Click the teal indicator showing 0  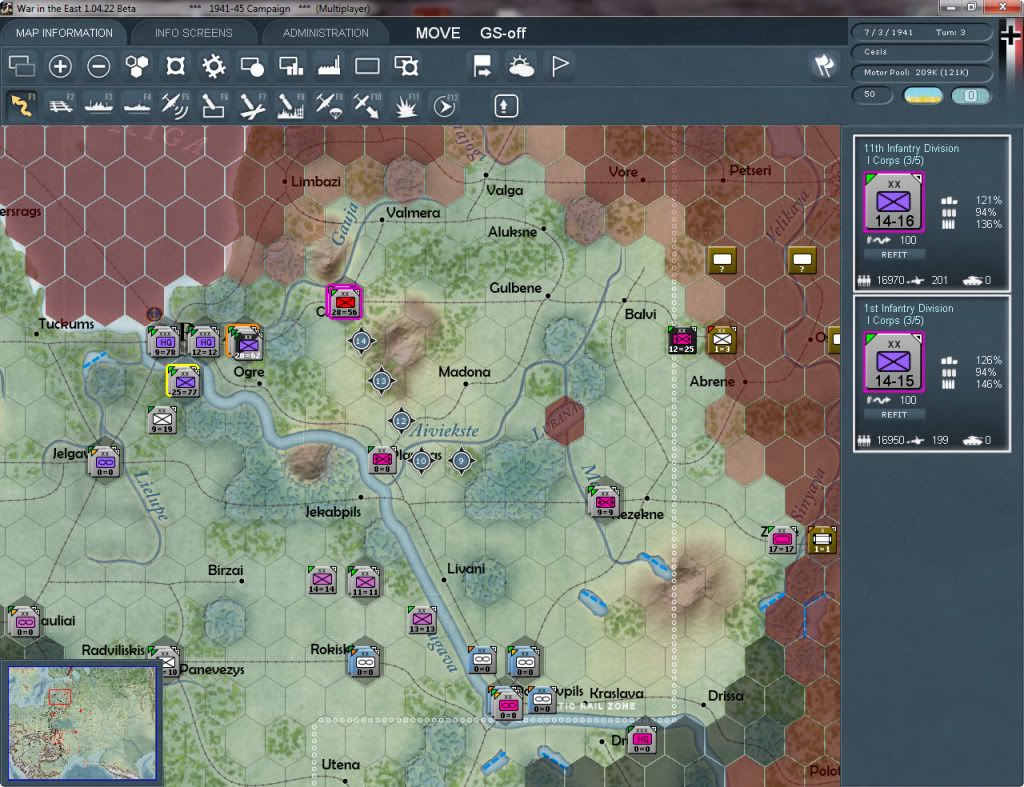click(970, 95)
